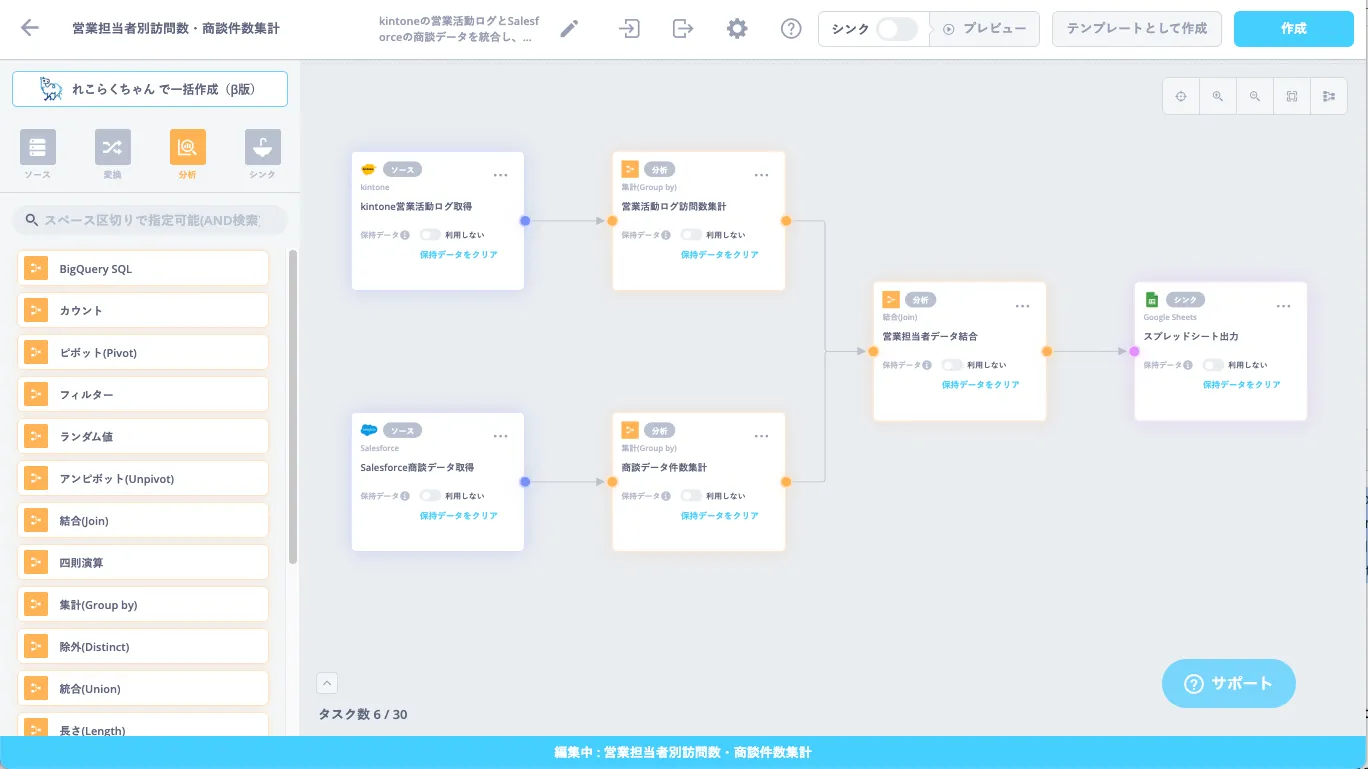This screenshot has width=1368, height=769.
Task: Click the 作成 button
Action: coord(1294,29)
